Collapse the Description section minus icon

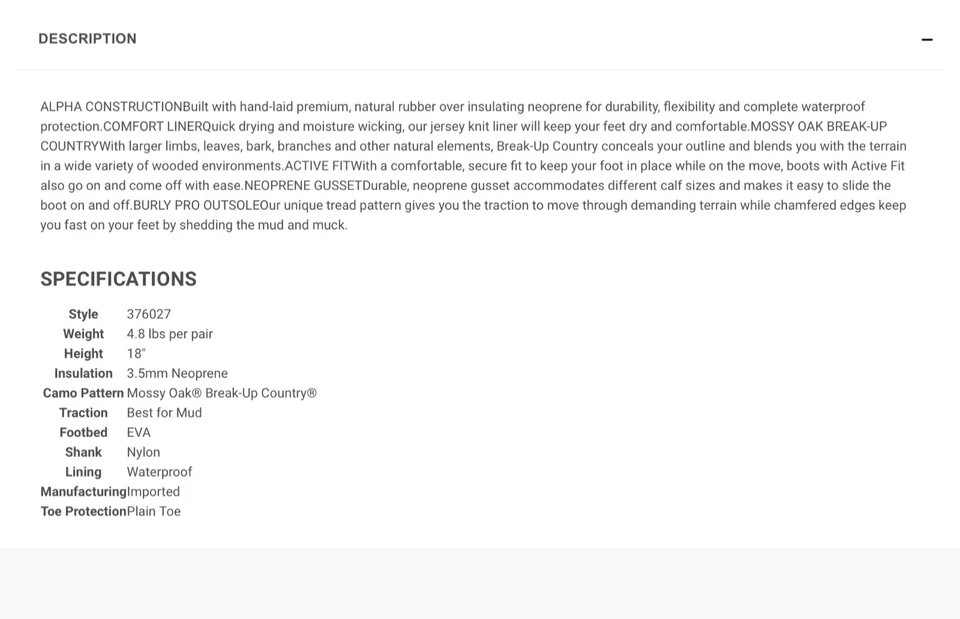[x=927, y=40]
